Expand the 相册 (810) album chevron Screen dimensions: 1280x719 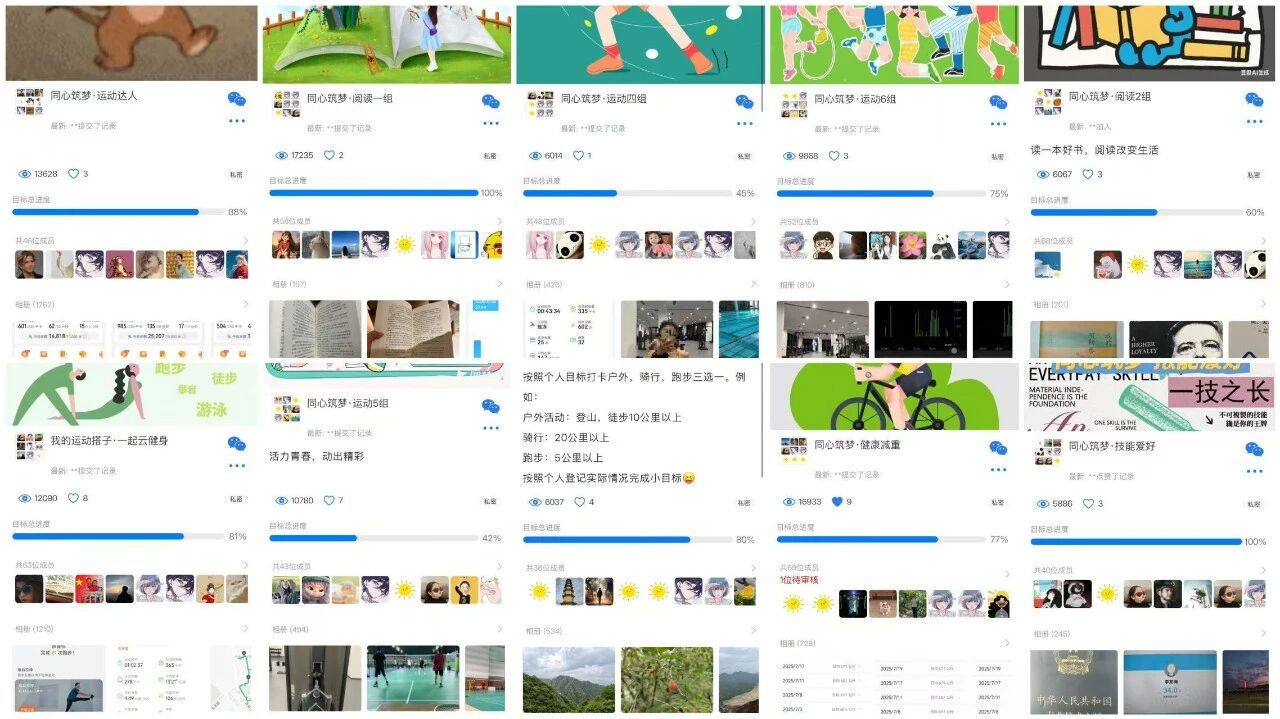pos(1008,285)
